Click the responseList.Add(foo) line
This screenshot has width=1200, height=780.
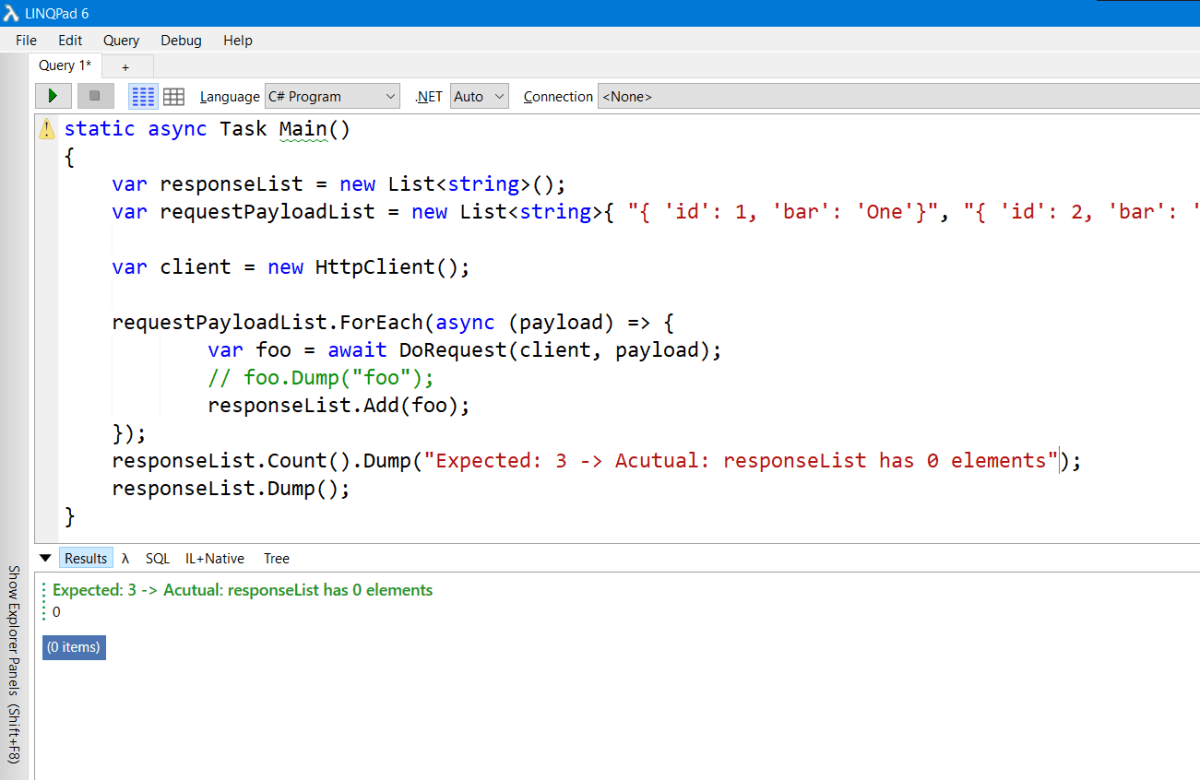(x=338, y=405)
